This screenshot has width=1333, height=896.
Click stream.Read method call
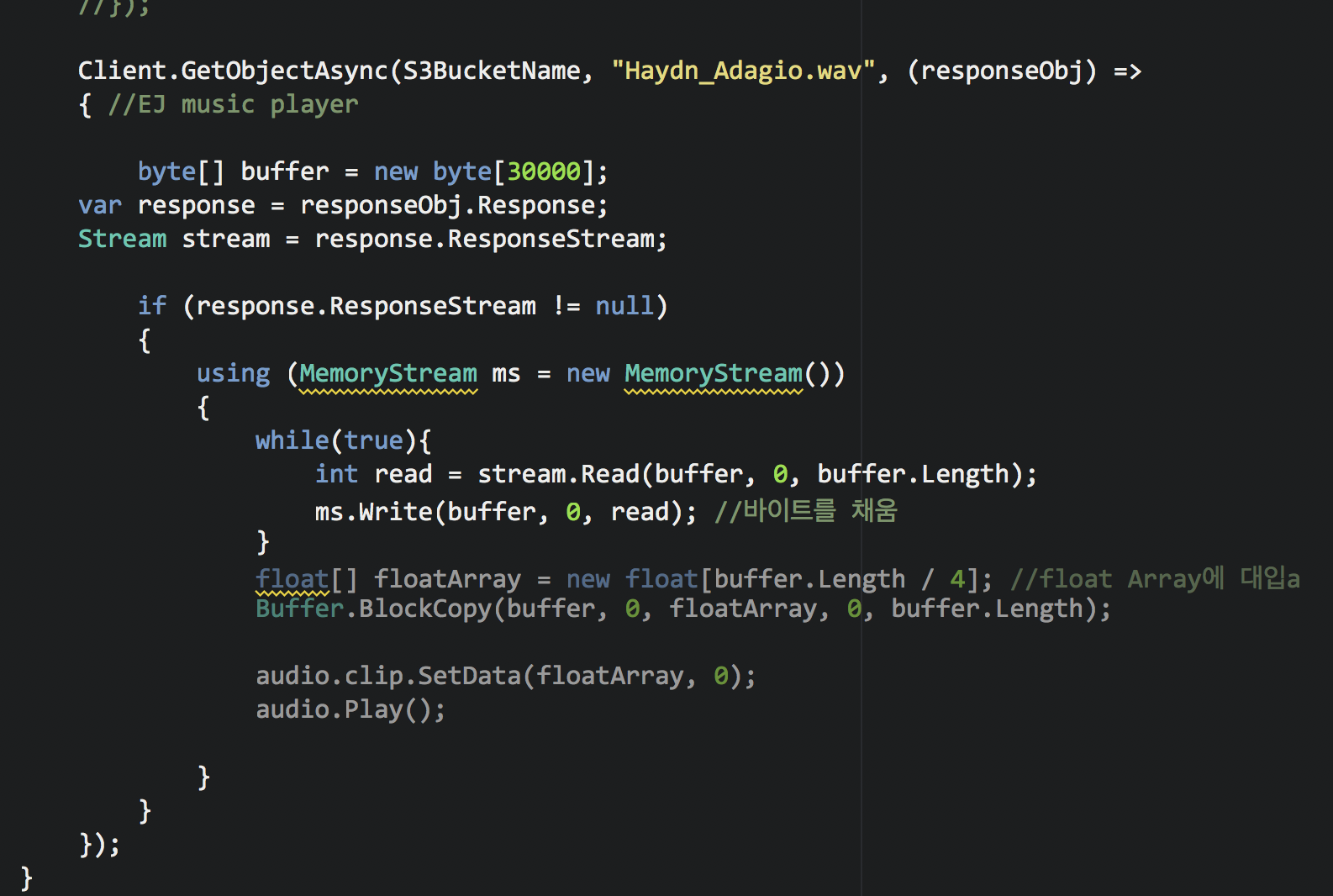tap(558, 474)
